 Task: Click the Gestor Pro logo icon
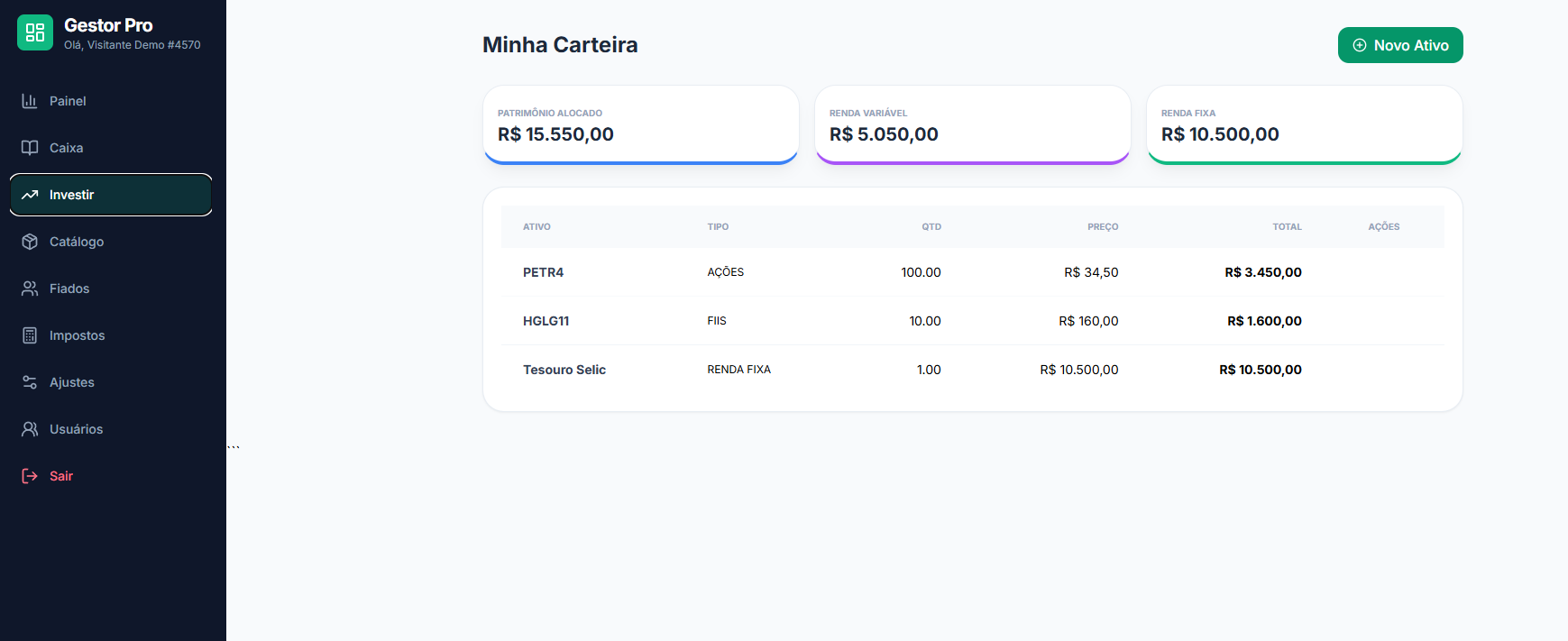point(35,33)
